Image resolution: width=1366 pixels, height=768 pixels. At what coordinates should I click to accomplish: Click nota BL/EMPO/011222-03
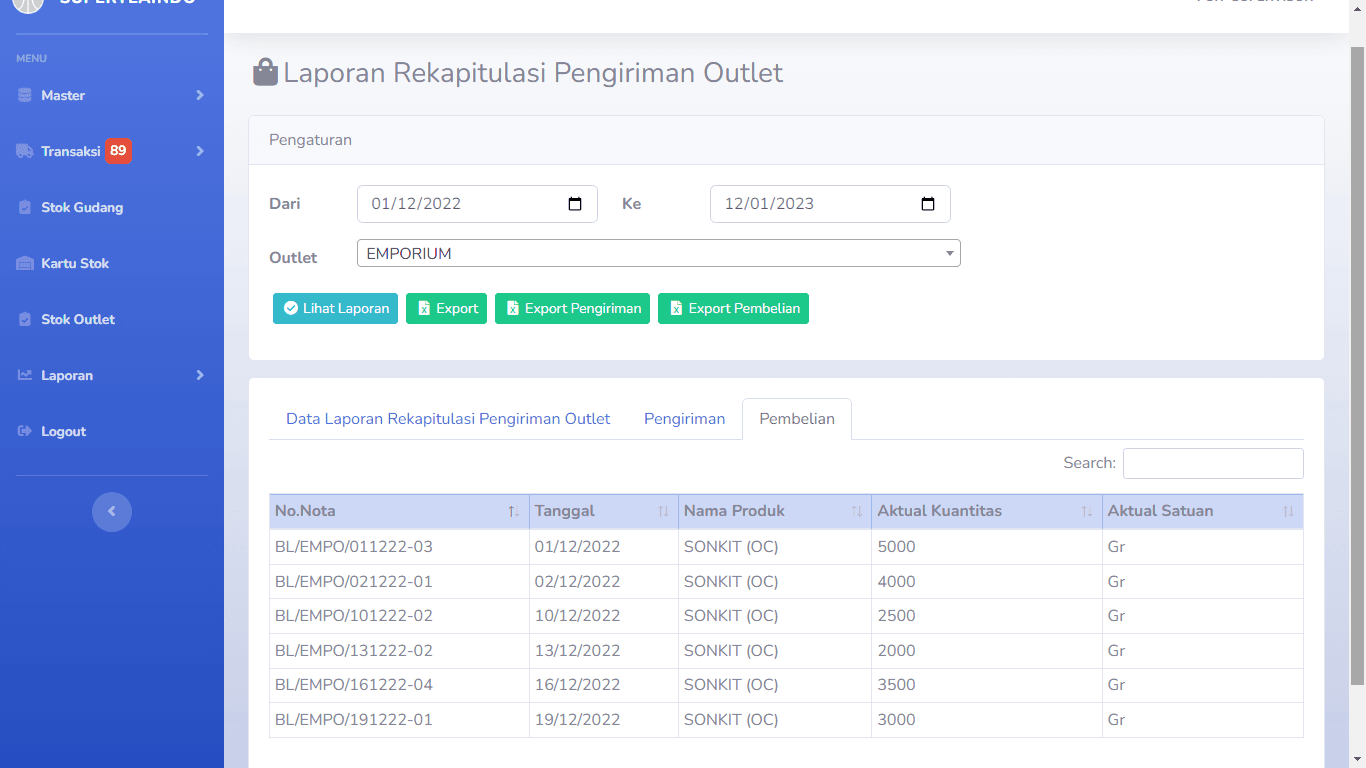pos(354,547)
